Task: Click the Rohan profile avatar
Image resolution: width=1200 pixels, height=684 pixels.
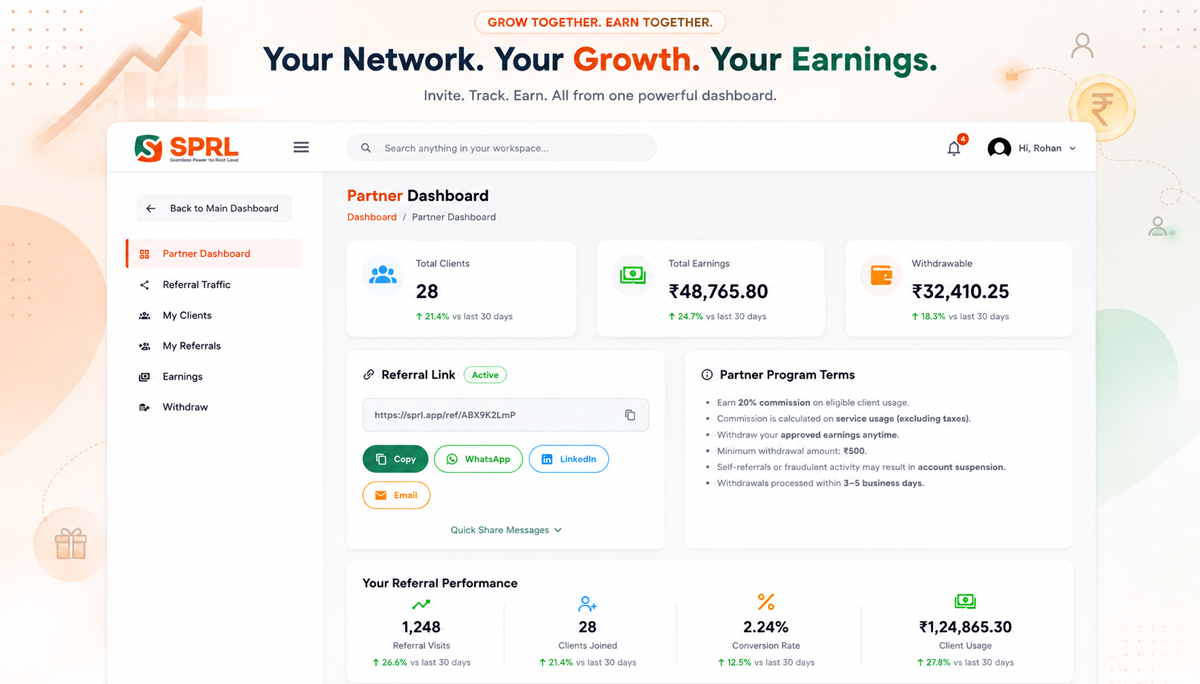Action: click(x=999, y=148)
